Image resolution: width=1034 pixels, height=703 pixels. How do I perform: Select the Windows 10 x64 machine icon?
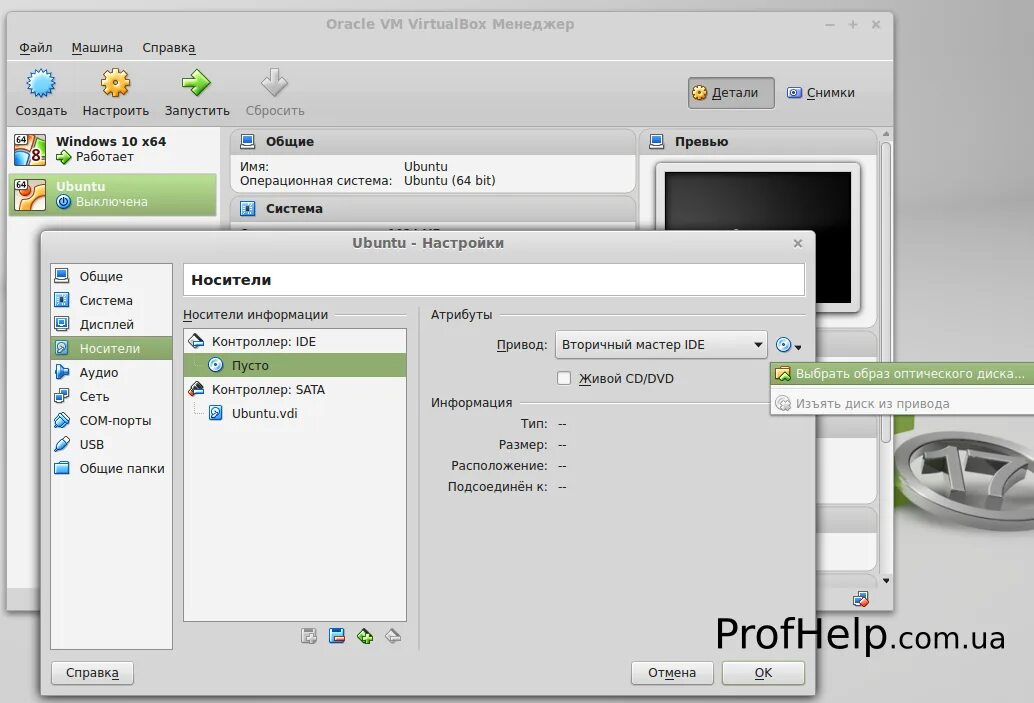30,150
